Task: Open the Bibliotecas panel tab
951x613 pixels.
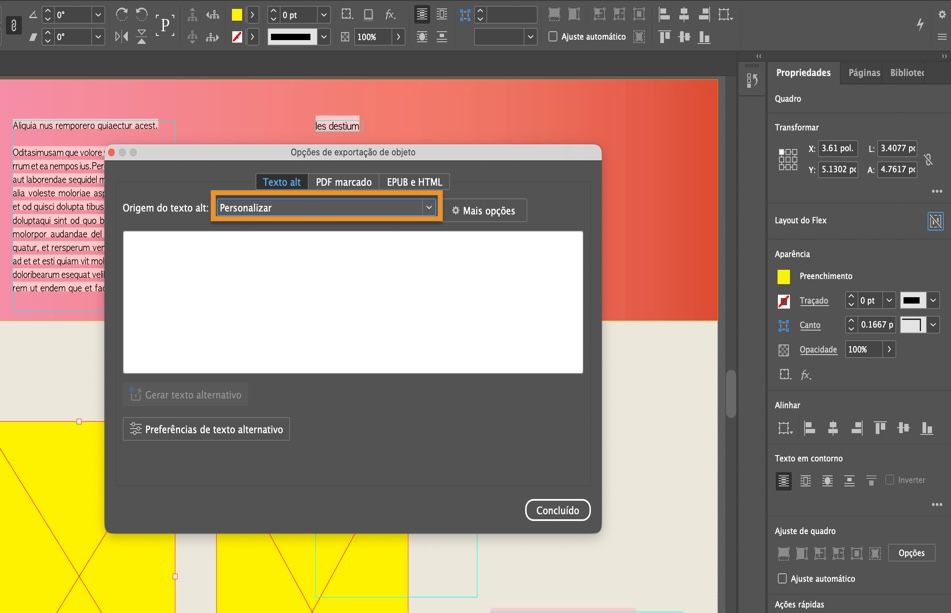Action: (907, 72)
